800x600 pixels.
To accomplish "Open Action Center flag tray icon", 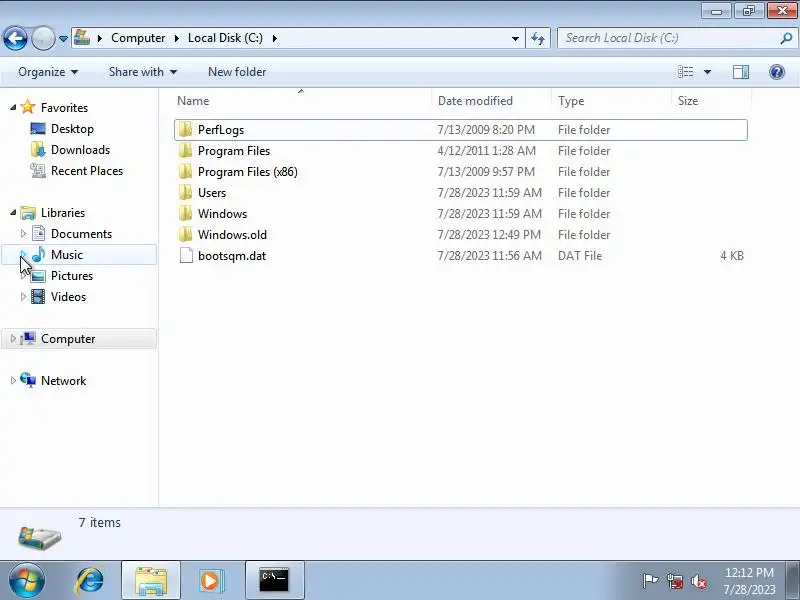I will point(650,581).
